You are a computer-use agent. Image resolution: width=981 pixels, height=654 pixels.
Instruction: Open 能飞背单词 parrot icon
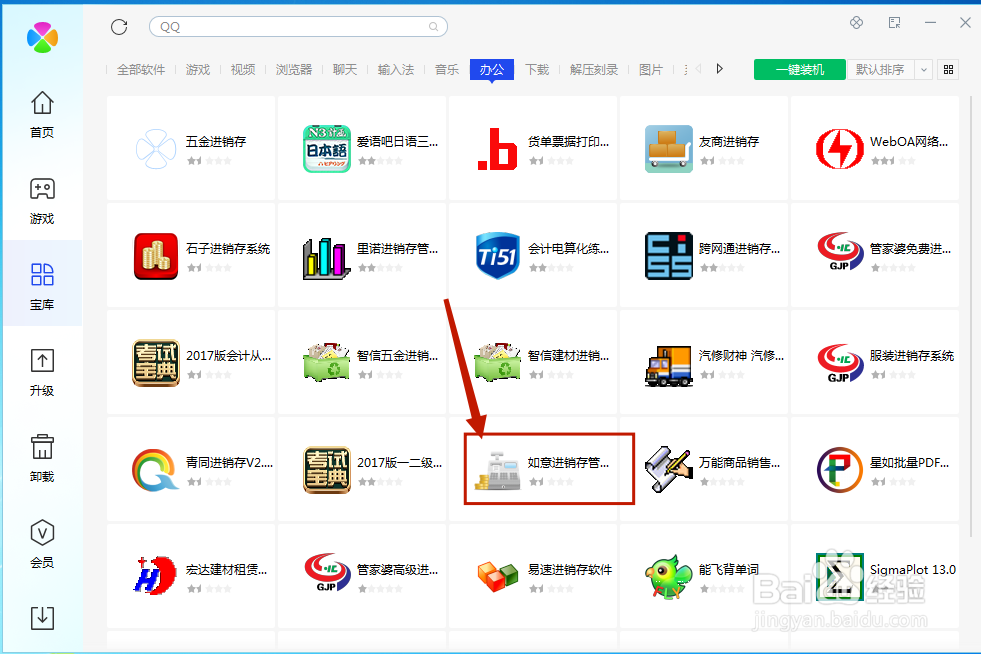(669, 576)
